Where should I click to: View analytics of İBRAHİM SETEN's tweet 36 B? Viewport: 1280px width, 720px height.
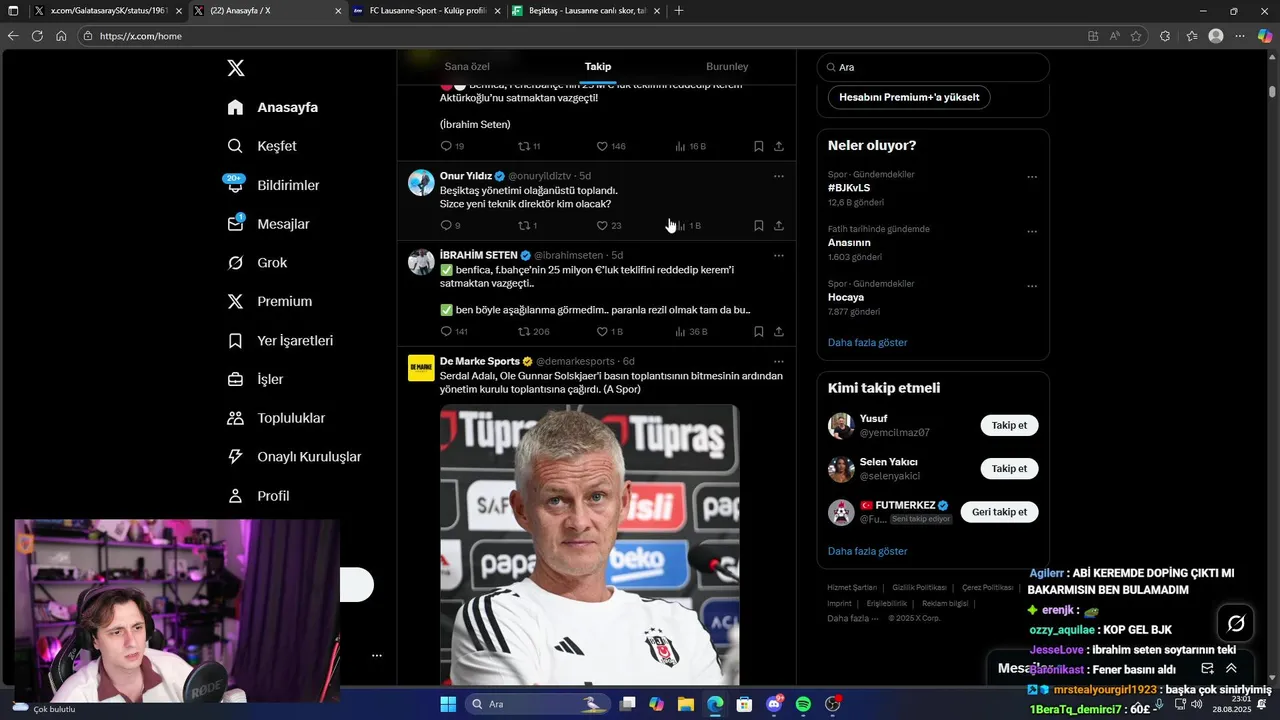click(x=690, y=332)
